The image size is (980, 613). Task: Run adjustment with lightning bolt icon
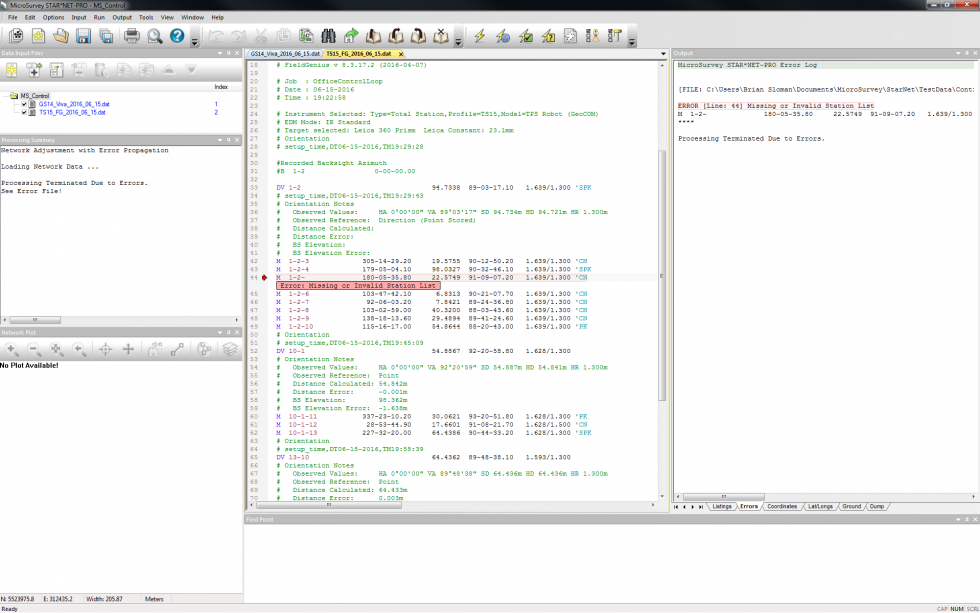pos(479,37)
